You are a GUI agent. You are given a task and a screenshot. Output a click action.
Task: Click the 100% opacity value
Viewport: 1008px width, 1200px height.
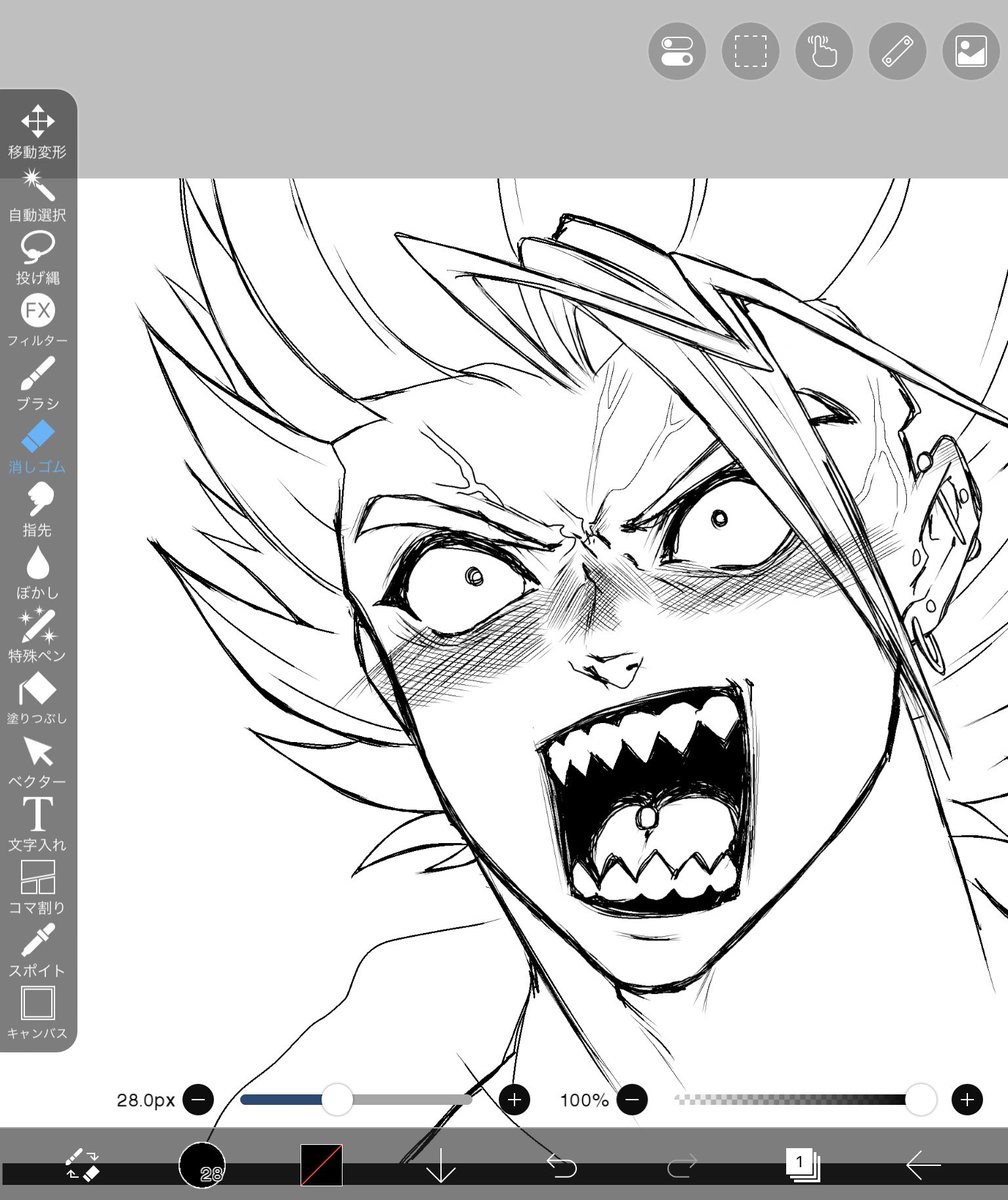(x=584, y=1100)
